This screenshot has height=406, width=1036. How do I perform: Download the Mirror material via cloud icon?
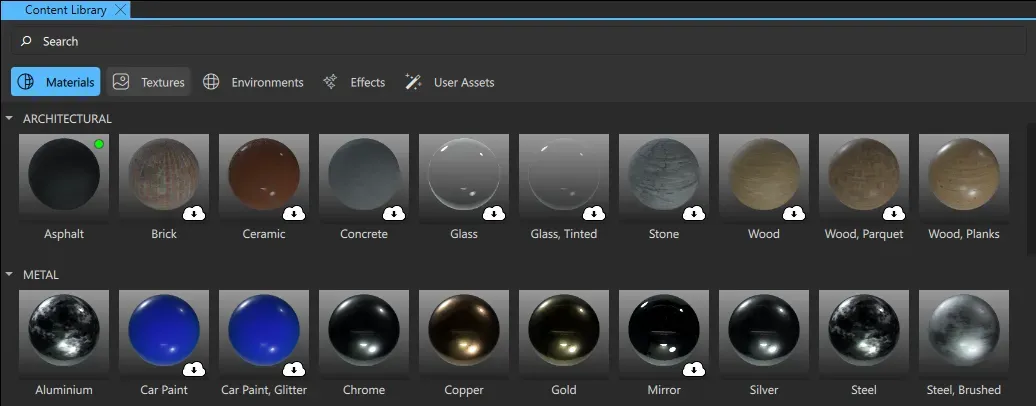pyautogui.click(x=694, y=369)
